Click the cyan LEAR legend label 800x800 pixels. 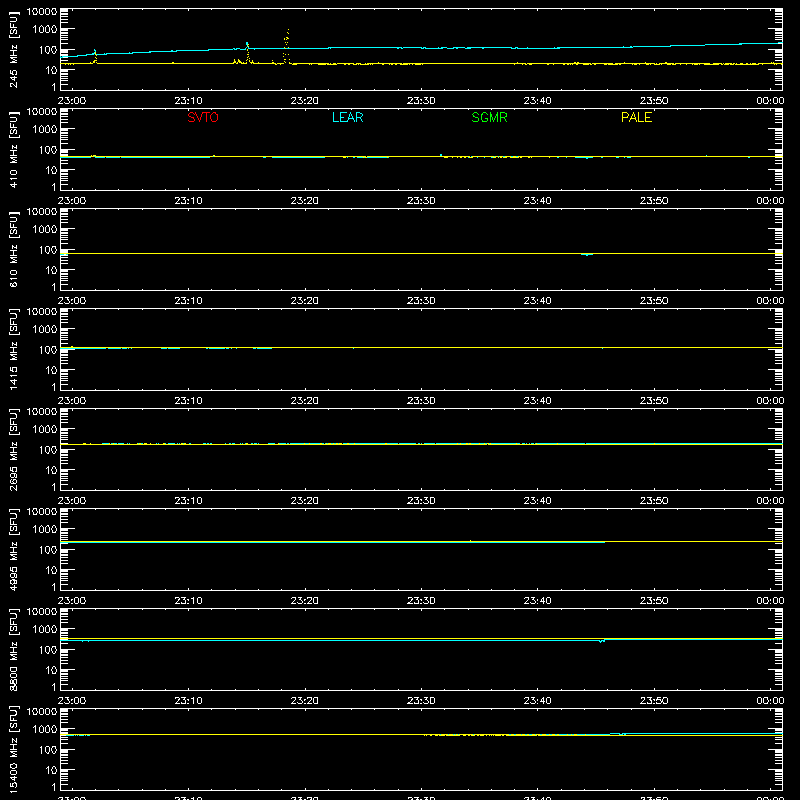(x=347, y=117)
